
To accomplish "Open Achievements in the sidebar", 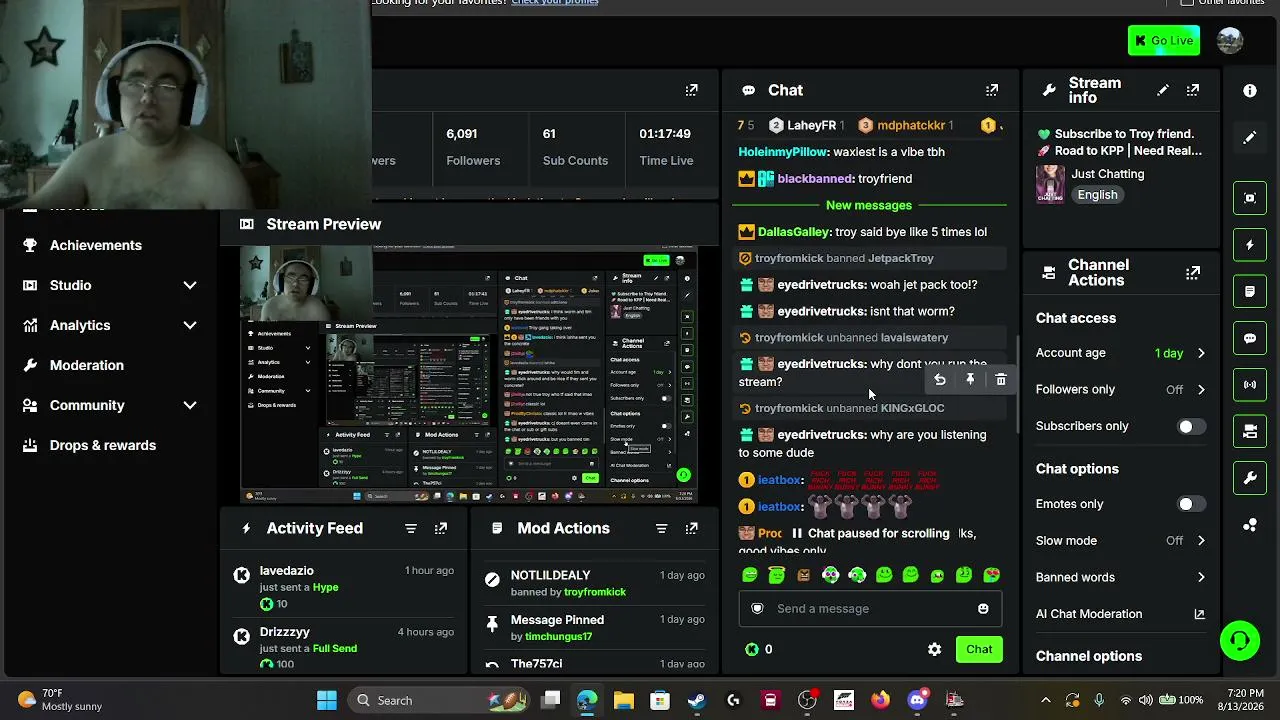I will (x=97, y=245).
